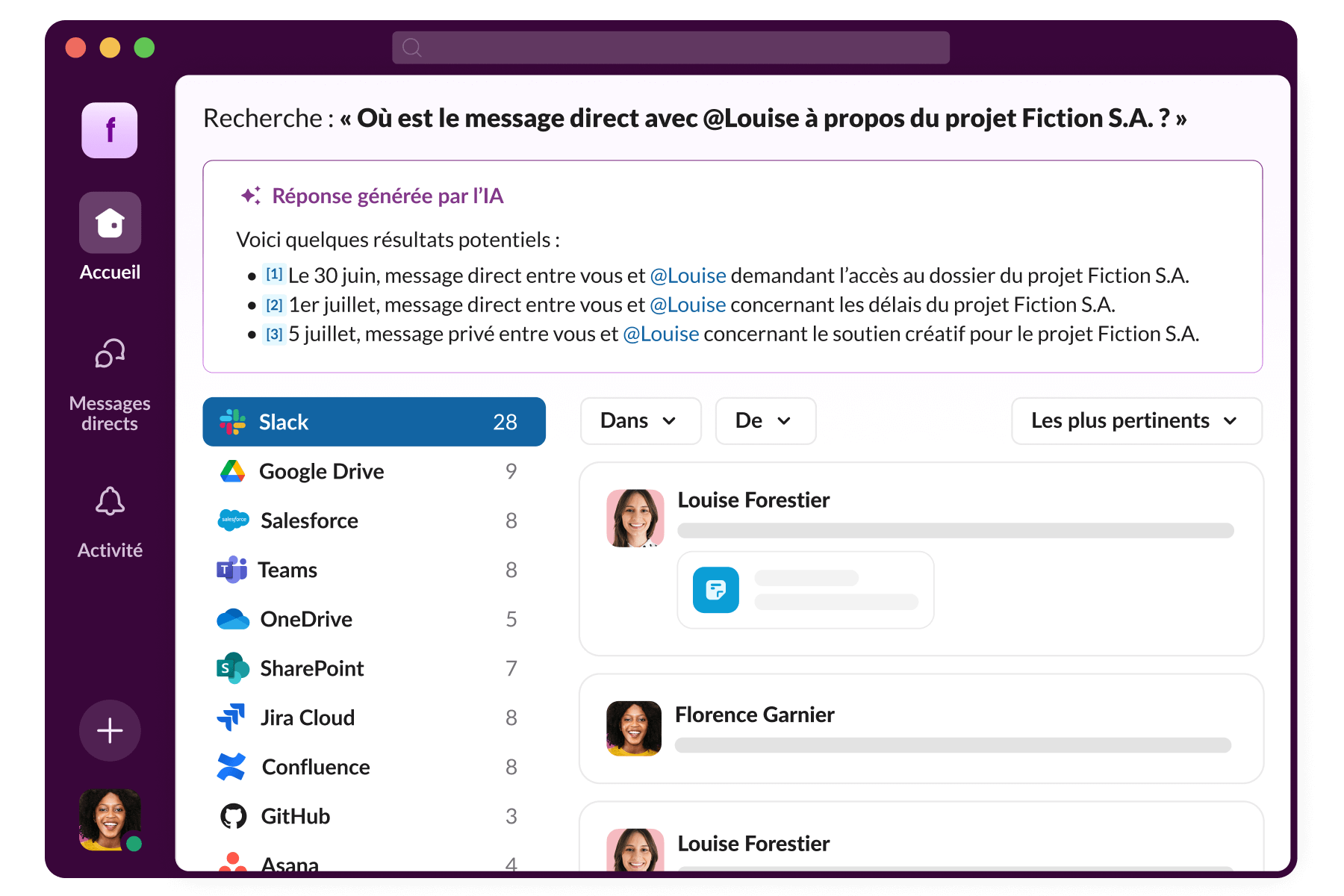Click the Messages directs label

110,413
